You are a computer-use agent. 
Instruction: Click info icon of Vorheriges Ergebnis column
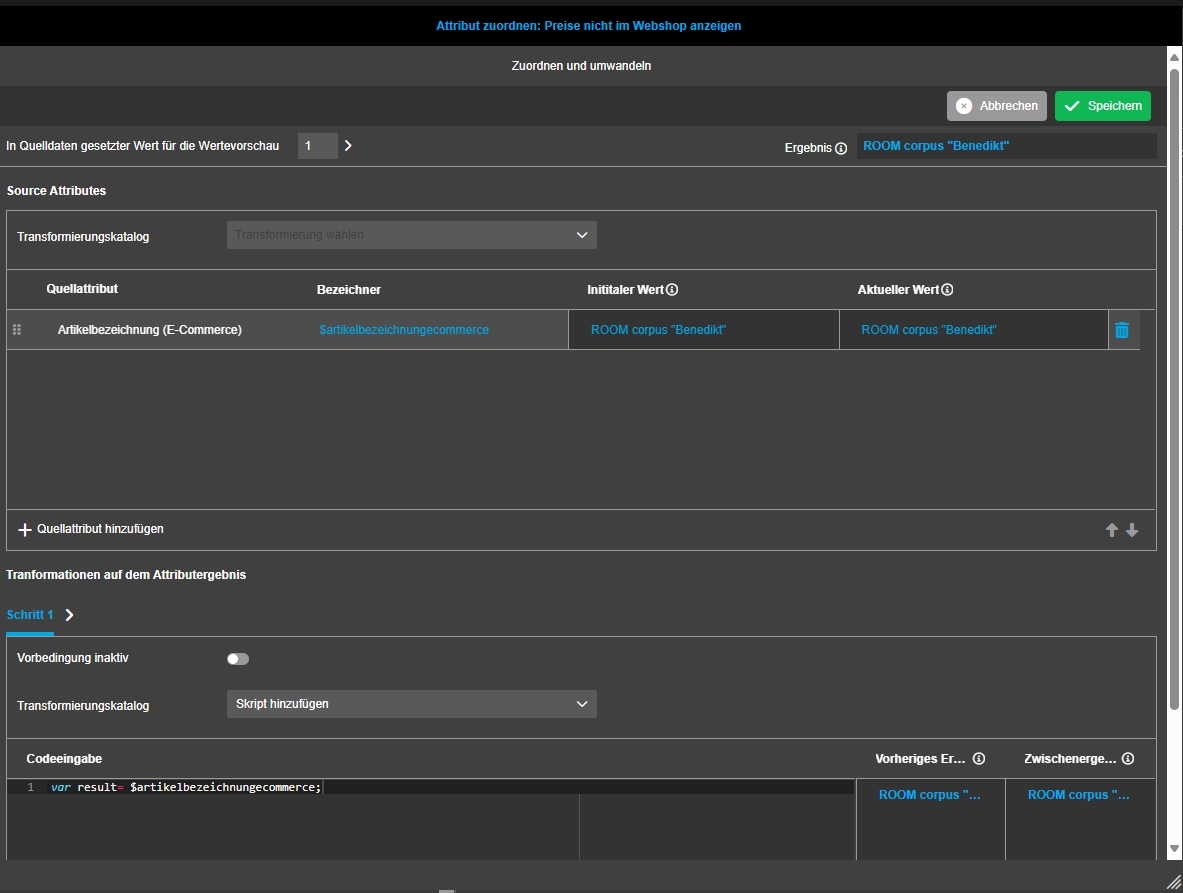tap(979, 759)
